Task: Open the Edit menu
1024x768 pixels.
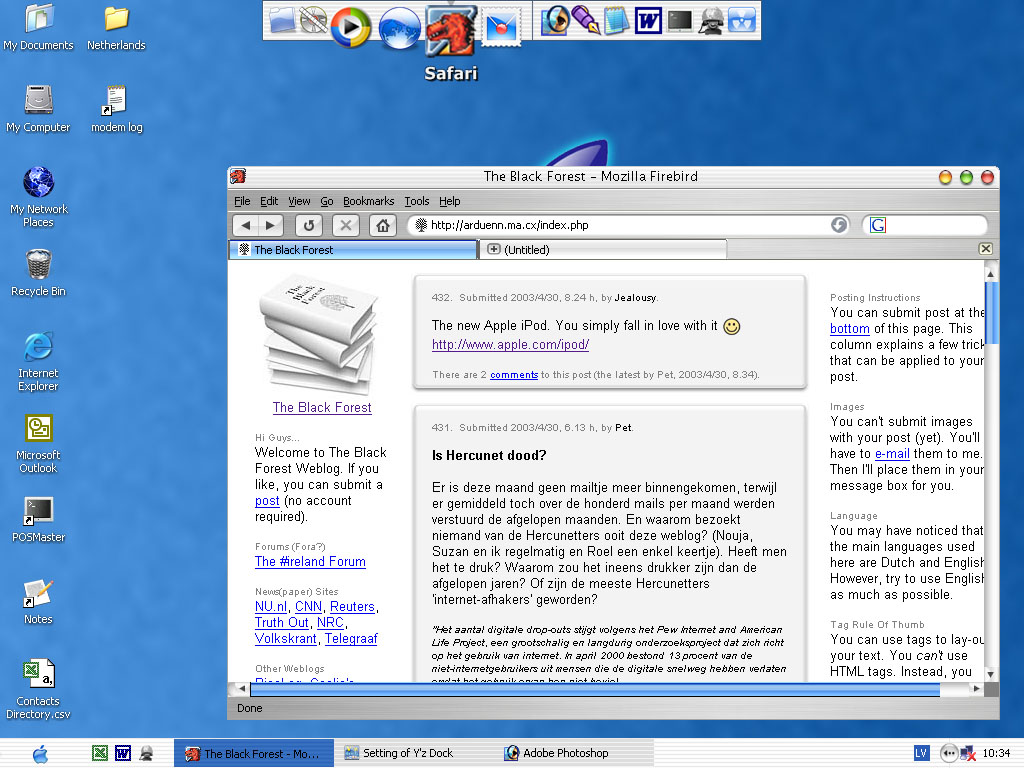Action: (269, 201)
